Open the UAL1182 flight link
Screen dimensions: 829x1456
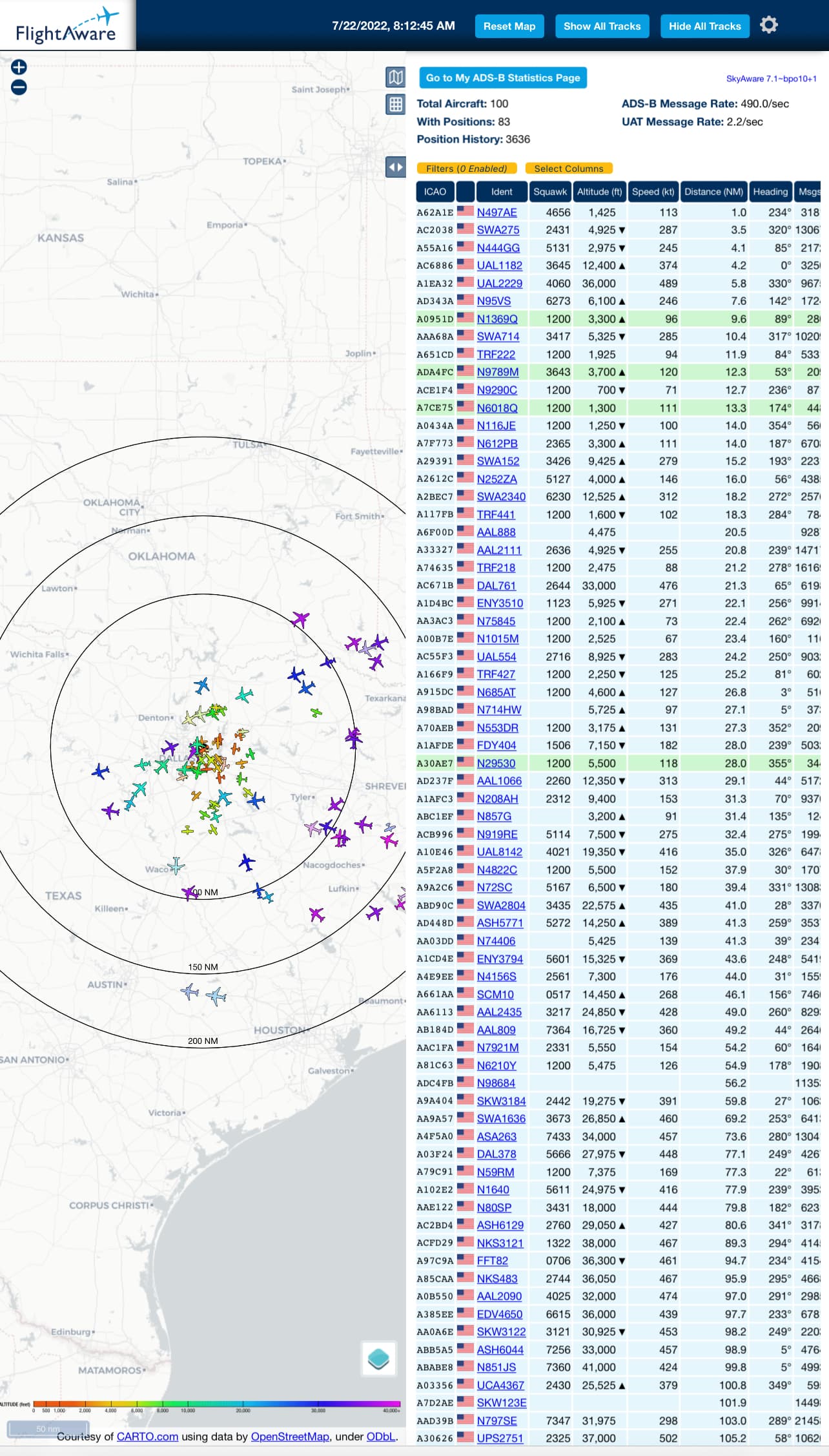(500, 265)
